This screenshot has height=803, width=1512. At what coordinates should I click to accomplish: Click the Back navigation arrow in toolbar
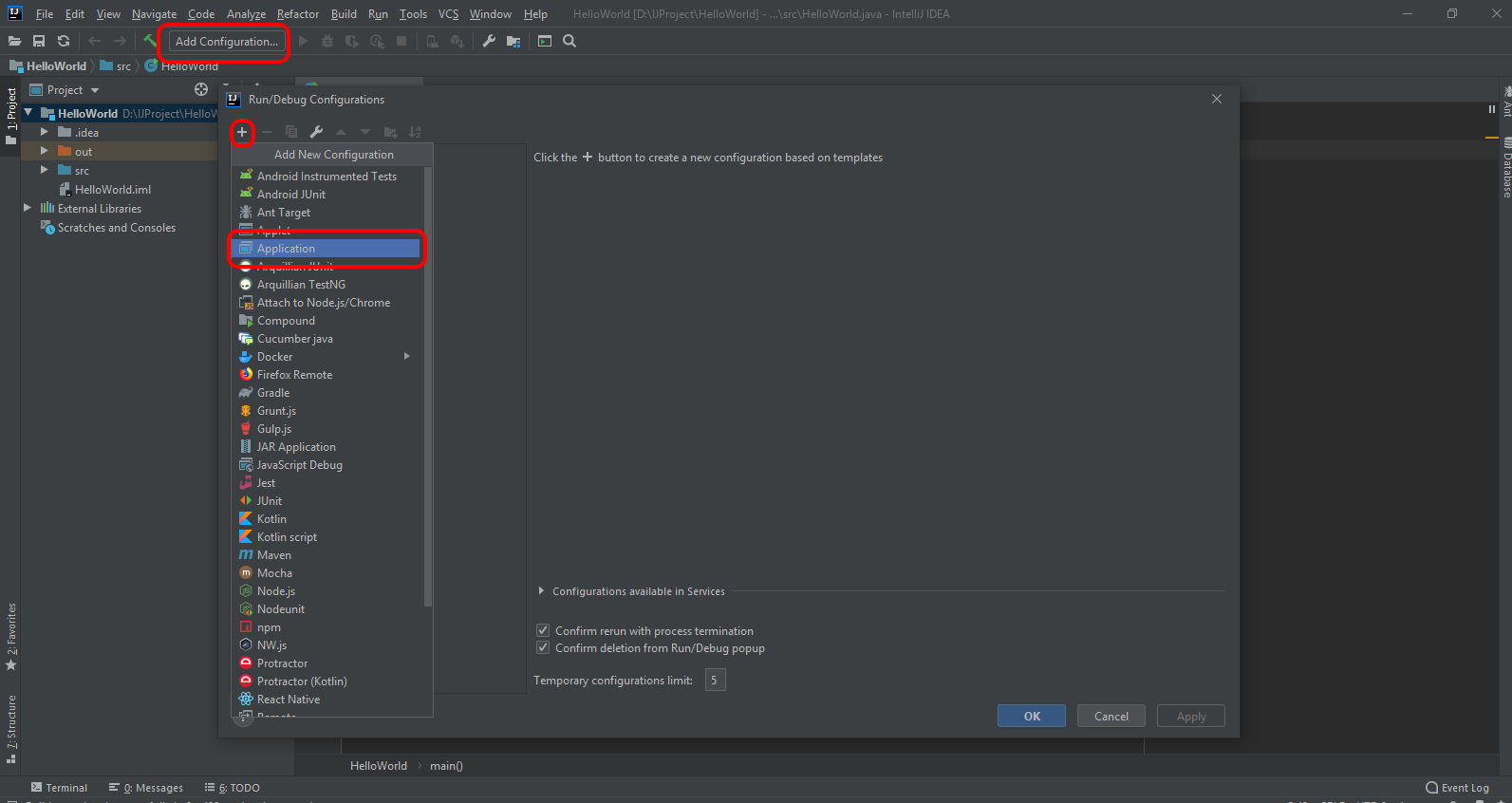(x=94, y=41)
